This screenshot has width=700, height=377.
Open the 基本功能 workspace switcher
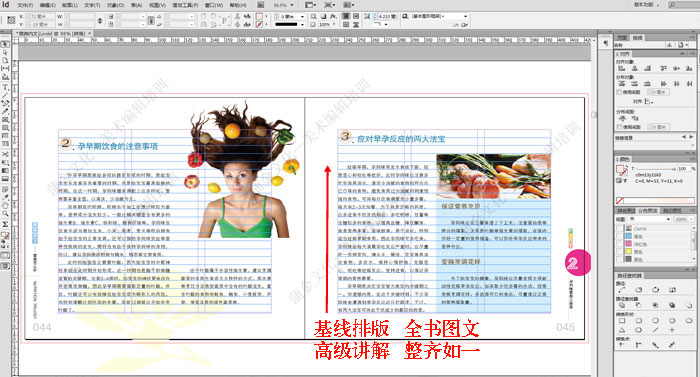point(647,4)
